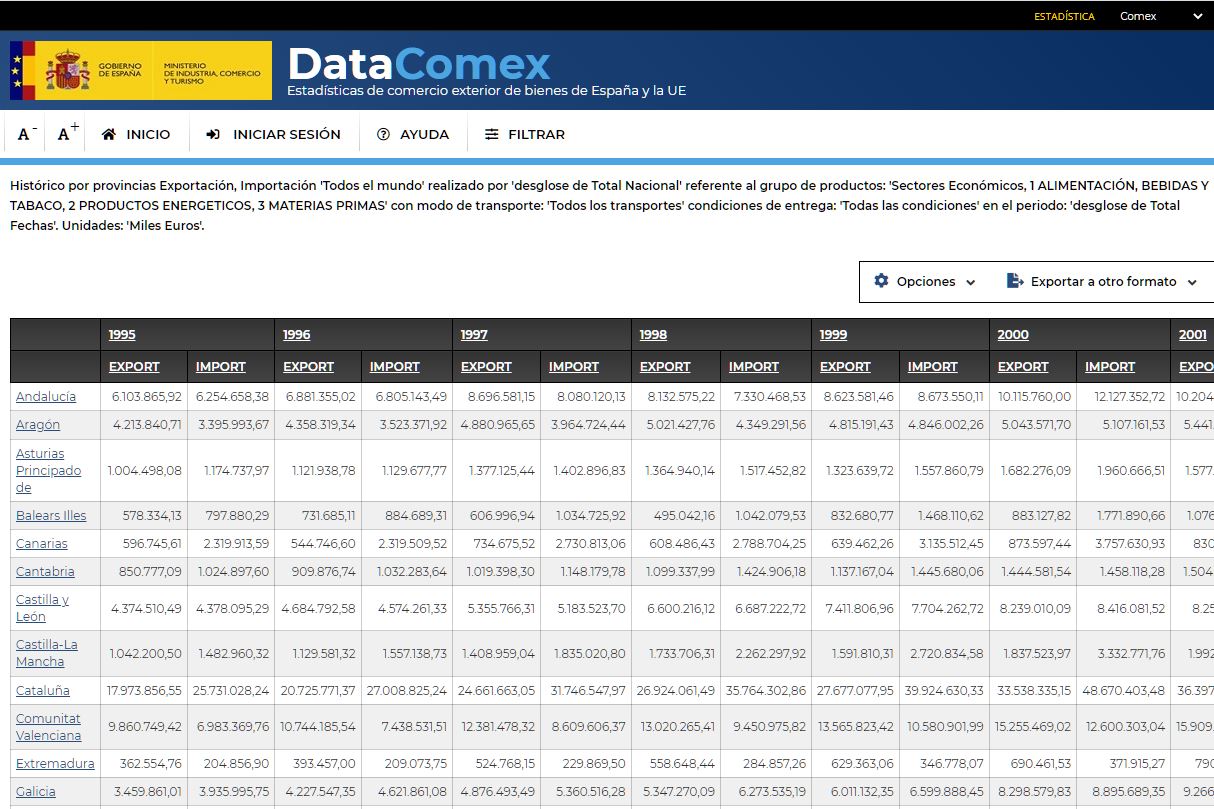Viewport: 1214px width, 809px height.
Task: Click the A+ increase font size icon
Action: [64, 131]
